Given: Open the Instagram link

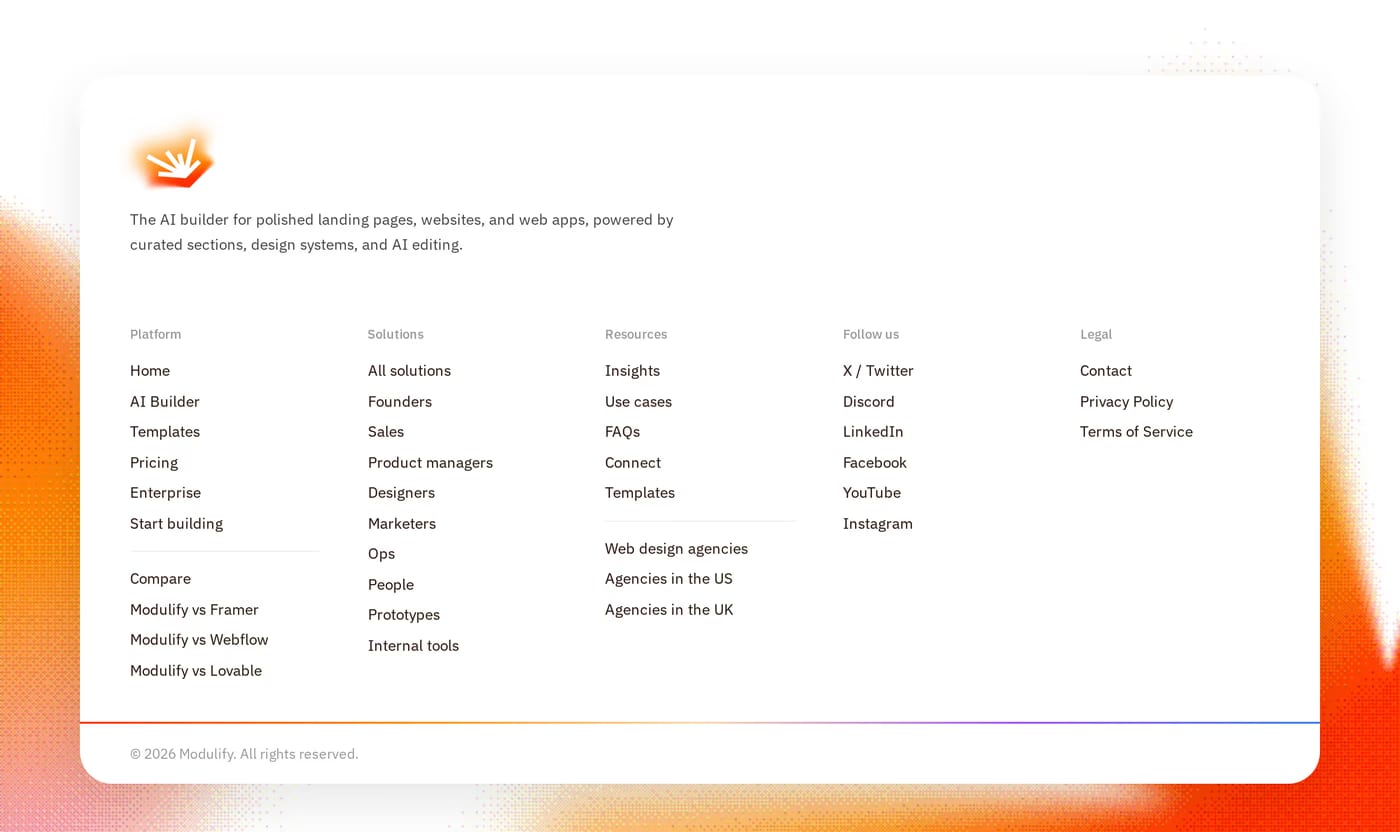Looking at the screenshot, I should tap(878, 523).
